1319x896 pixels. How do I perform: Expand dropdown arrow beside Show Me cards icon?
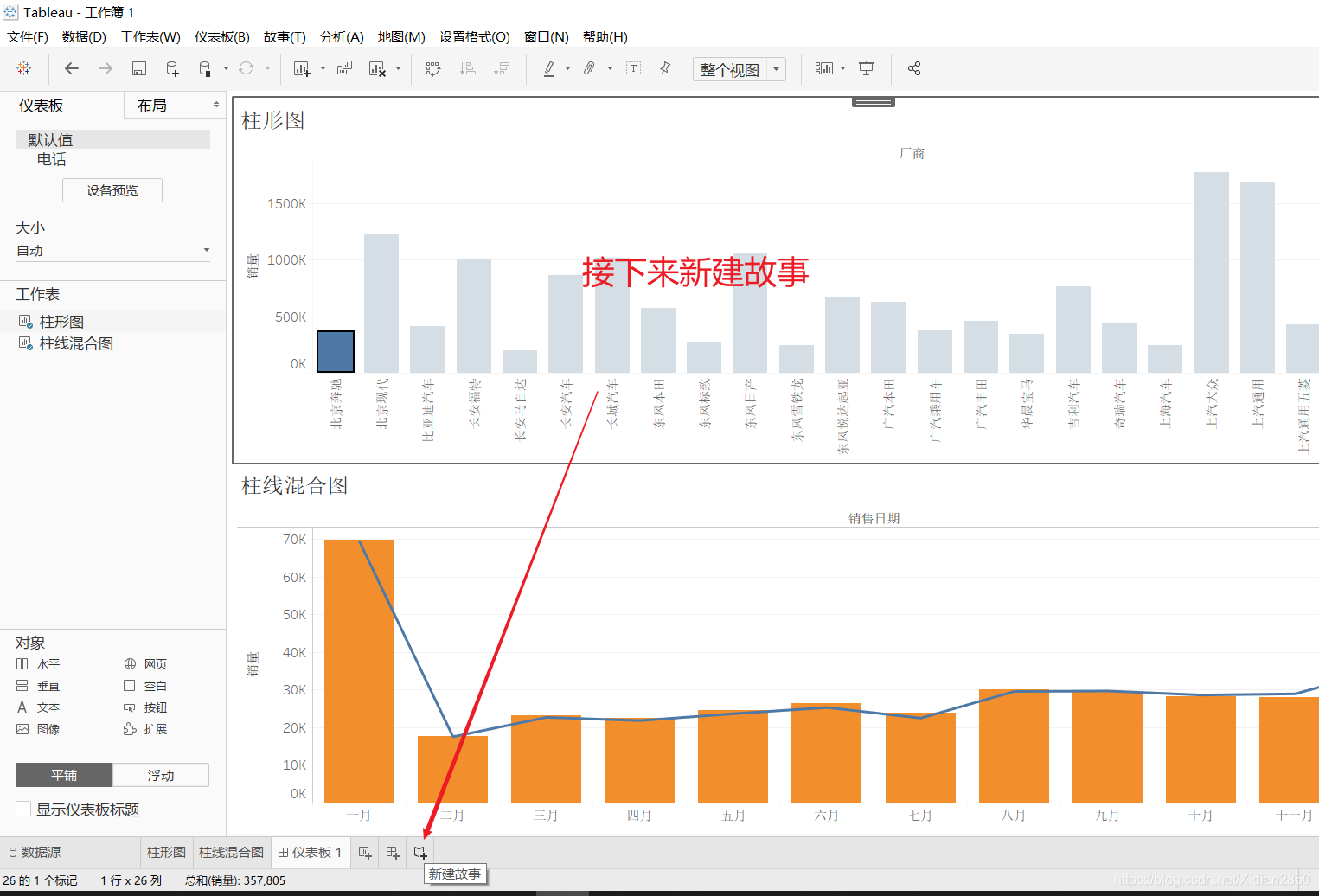tap(842, 68)
